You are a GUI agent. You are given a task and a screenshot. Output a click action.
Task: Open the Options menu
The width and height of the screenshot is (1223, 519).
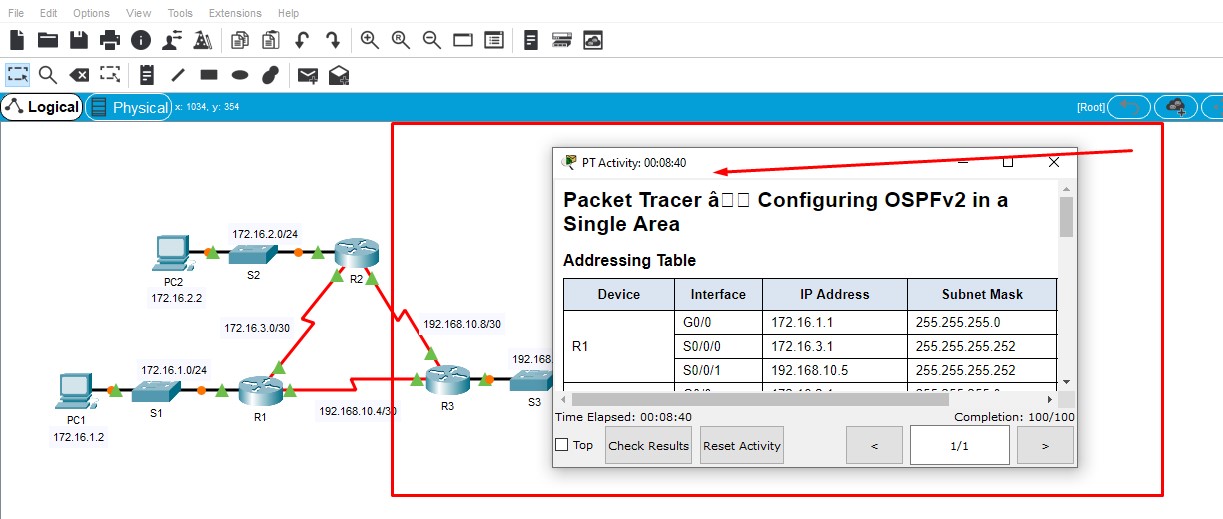pyautogui.click(x=91, y=13)
